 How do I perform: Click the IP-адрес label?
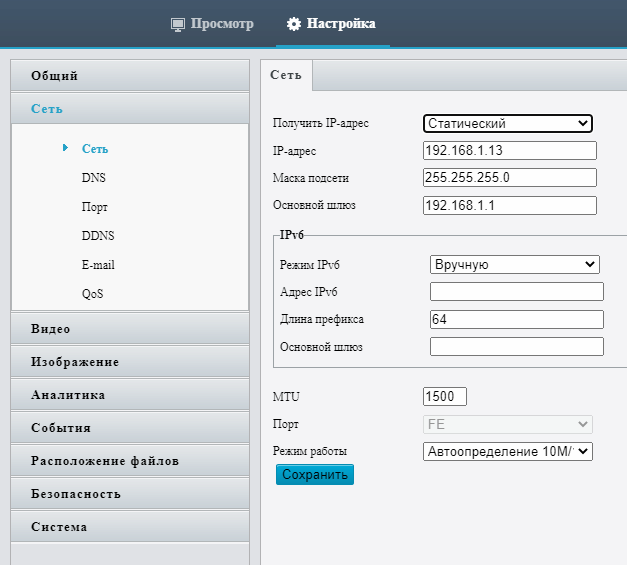click(x=294, y=151)
